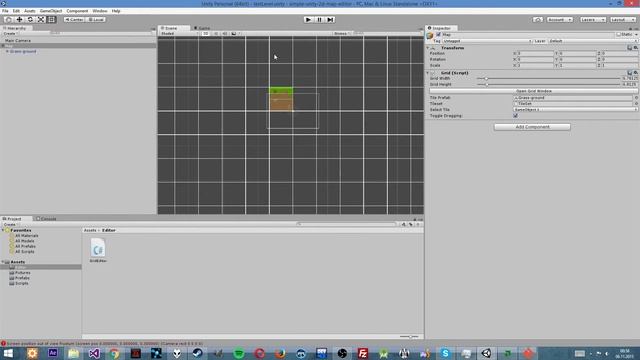Image resolution: width=640 pixels, height=360 pixels.
Task: Select the Rotate tool
Action: (x=30, y=20)
